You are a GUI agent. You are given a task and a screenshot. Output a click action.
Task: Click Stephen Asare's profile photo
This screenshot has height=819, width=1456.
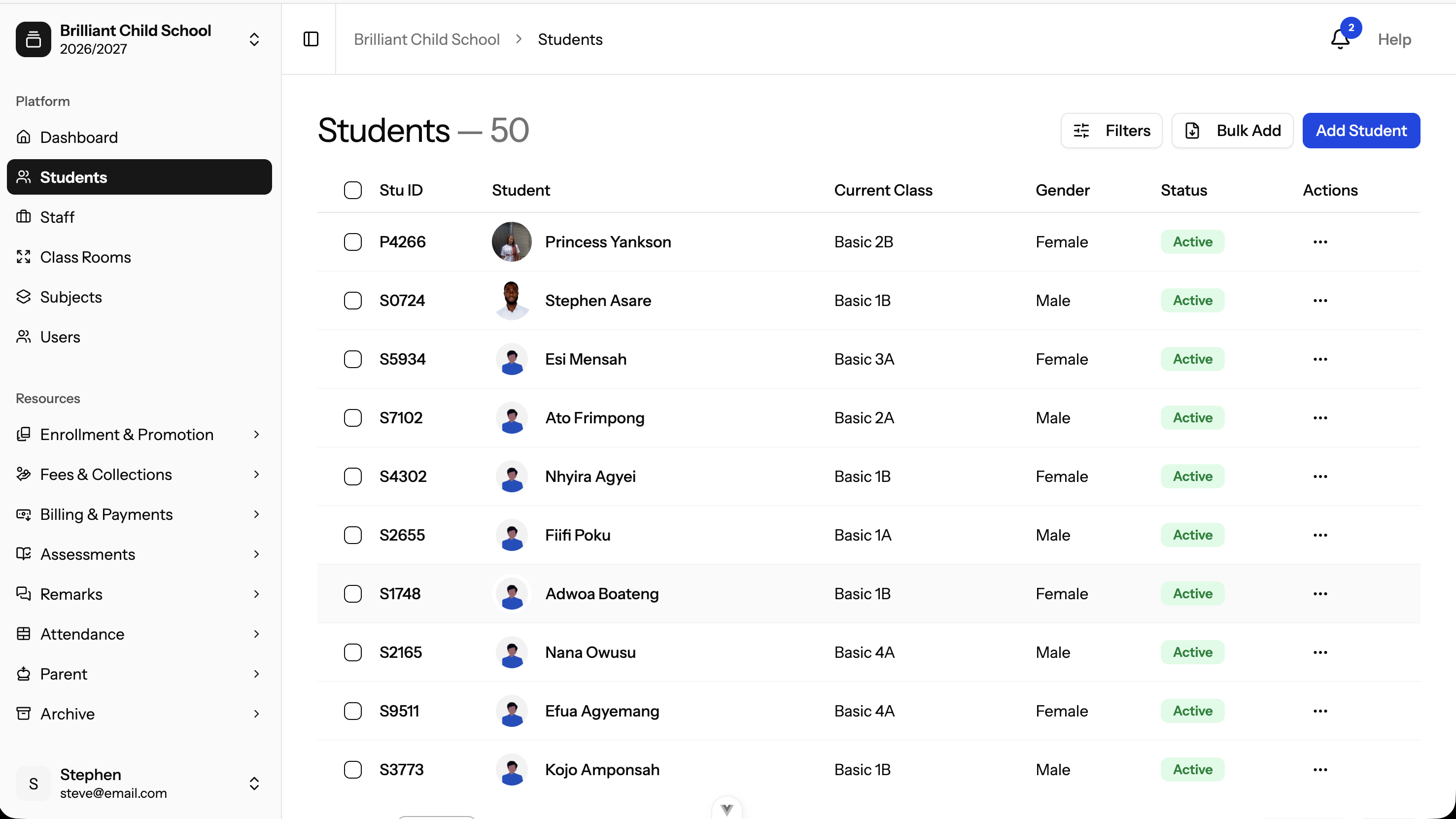512,301
